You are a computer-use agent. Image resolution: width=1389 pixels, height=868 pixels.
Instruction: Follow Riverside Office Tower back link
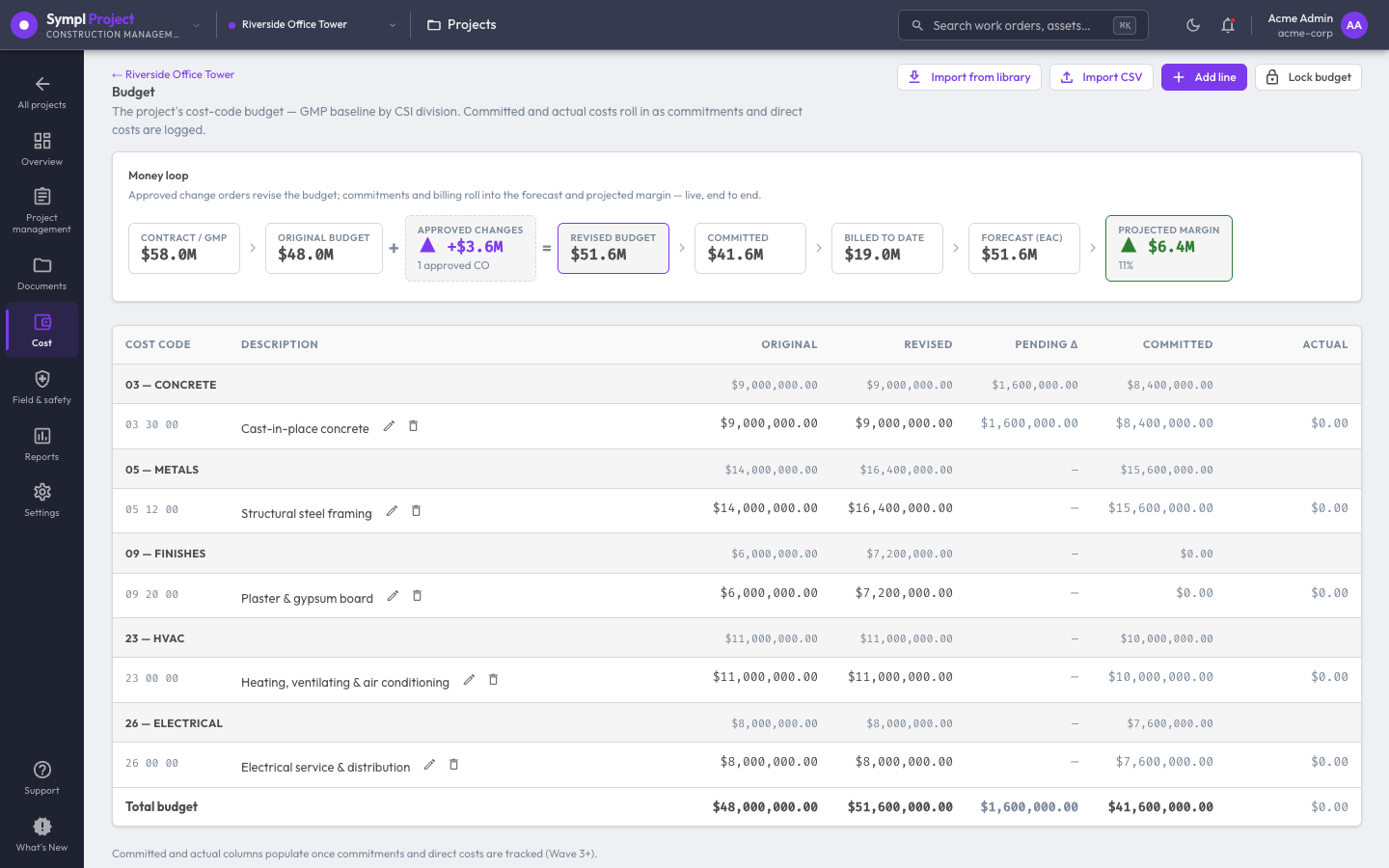(x=173, y=74)
